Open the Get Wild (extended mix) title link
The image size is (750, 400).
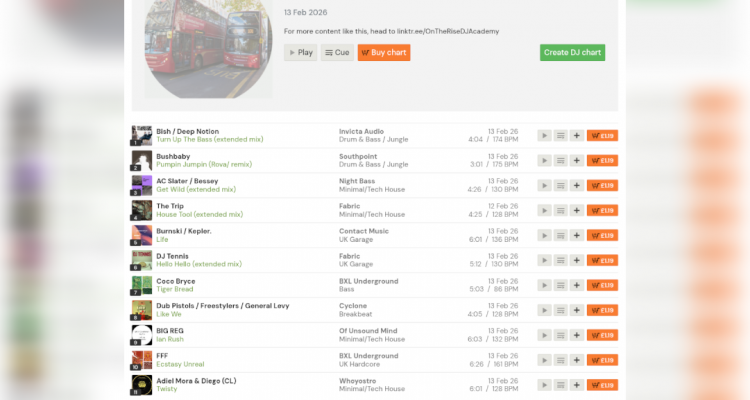(x=196, y=189)
